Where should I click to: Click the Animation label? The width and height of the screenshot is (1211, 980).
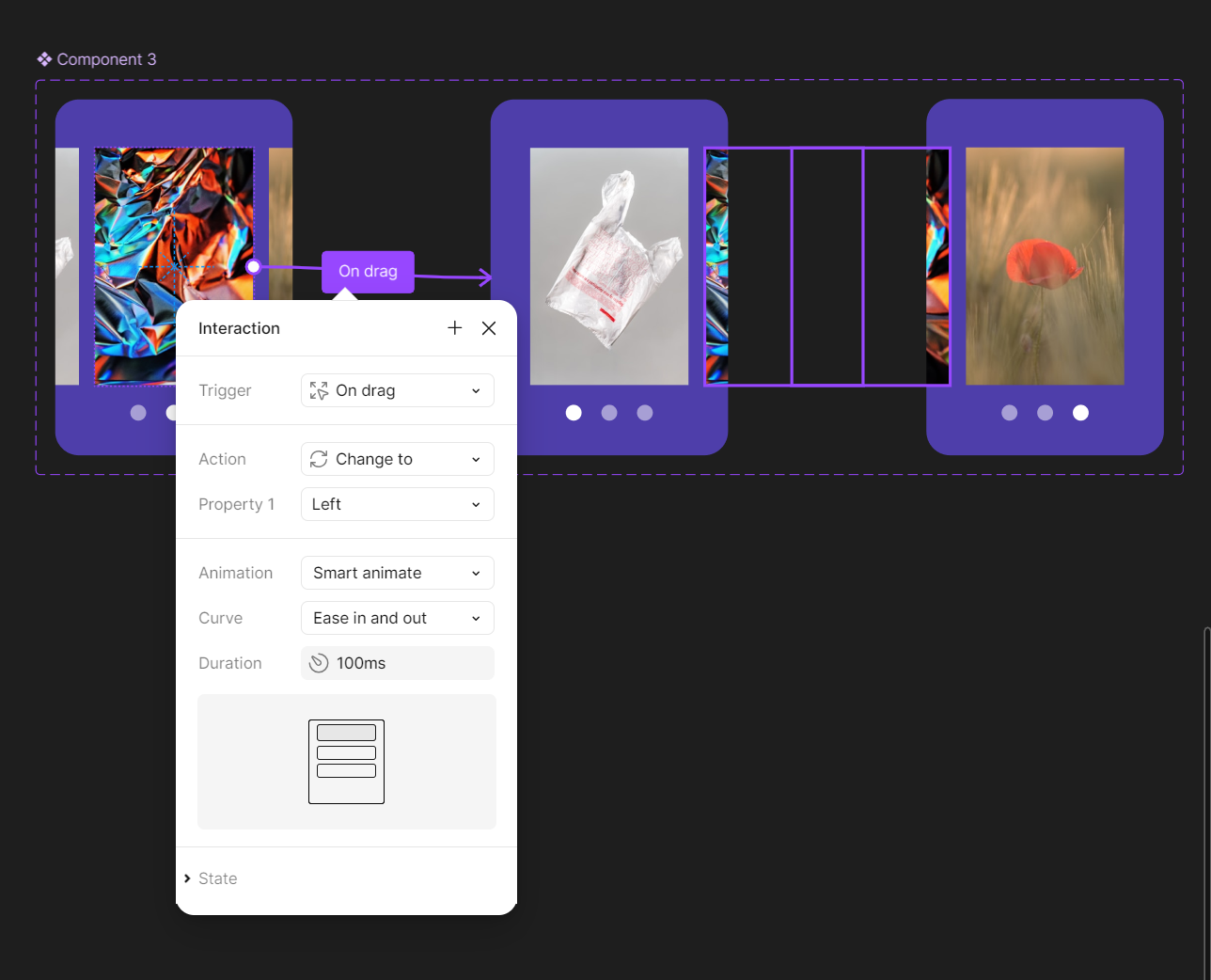pos(235,573)
